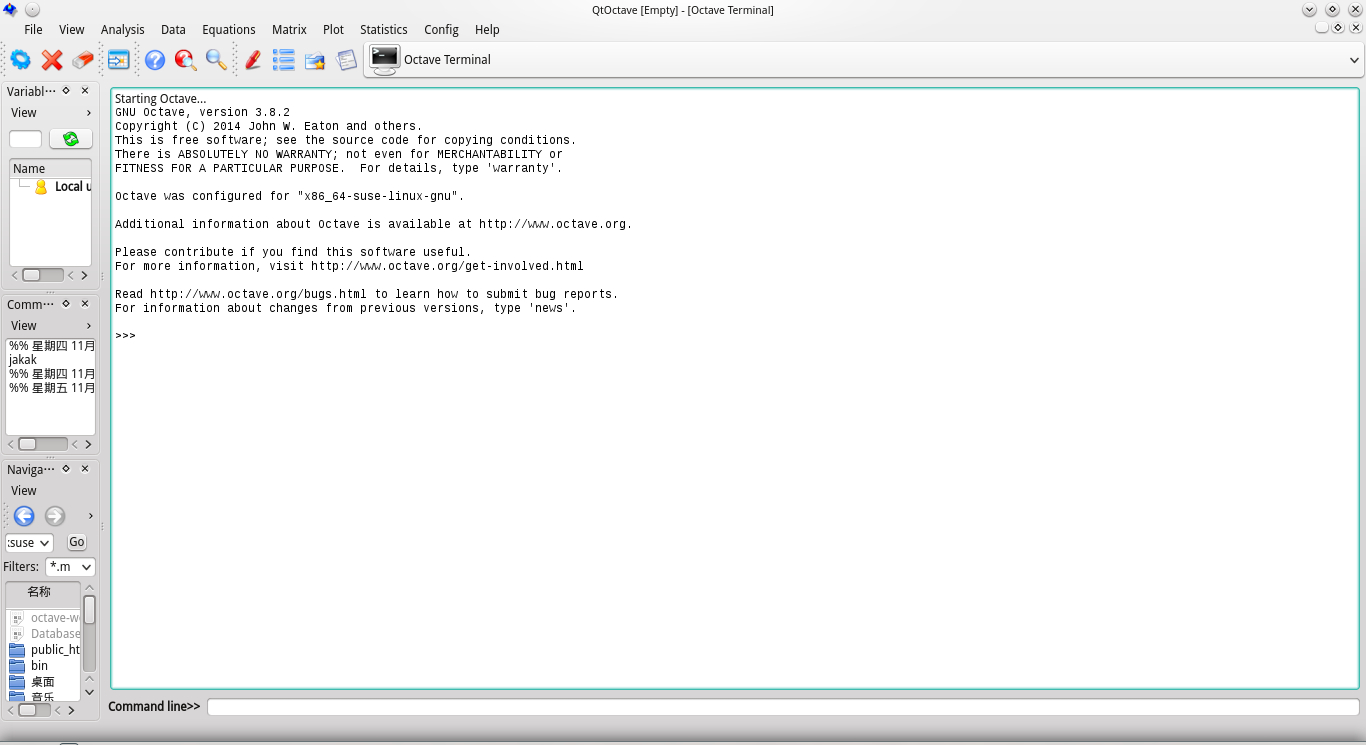Close the Variables panel
Viewport: 1366px width, 745px height.
point(85,91)
